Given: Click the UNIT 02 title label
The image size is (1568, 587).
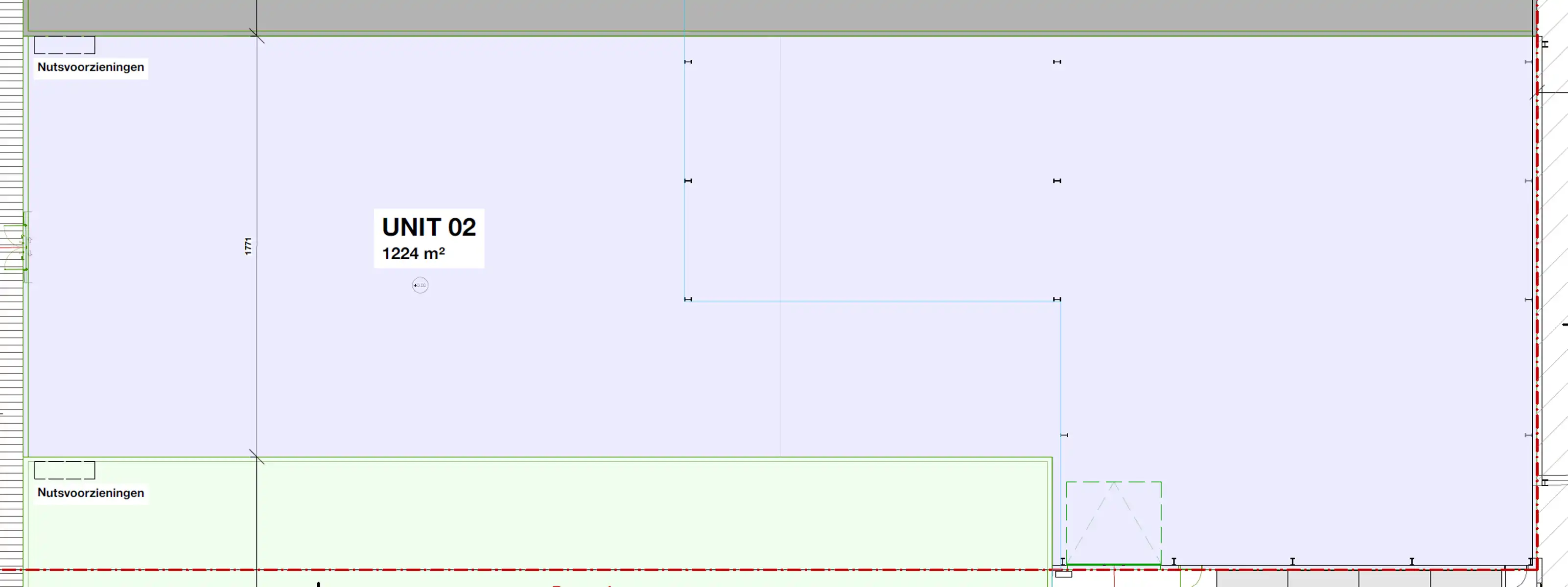Looking at the screenshot, I should 428,227.
